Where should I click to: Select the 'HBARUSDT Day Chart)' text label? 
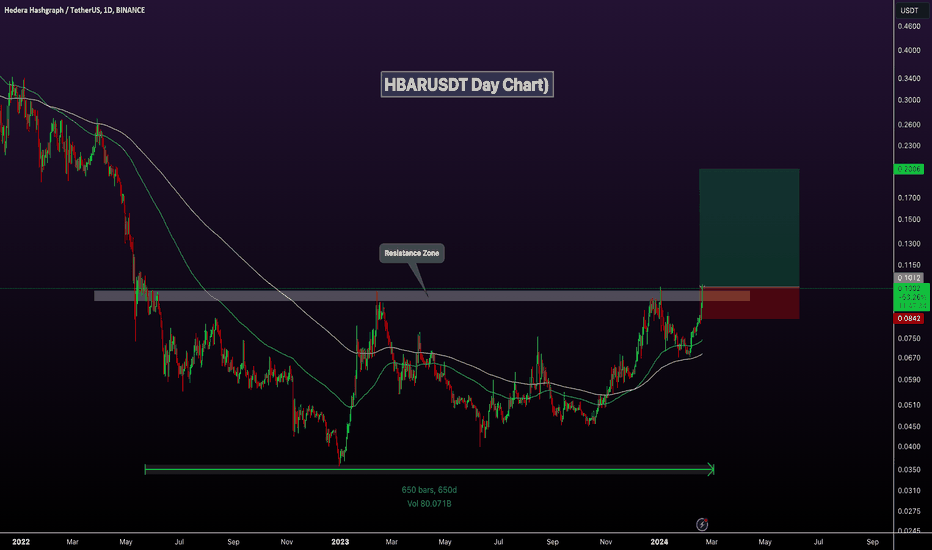467,84
